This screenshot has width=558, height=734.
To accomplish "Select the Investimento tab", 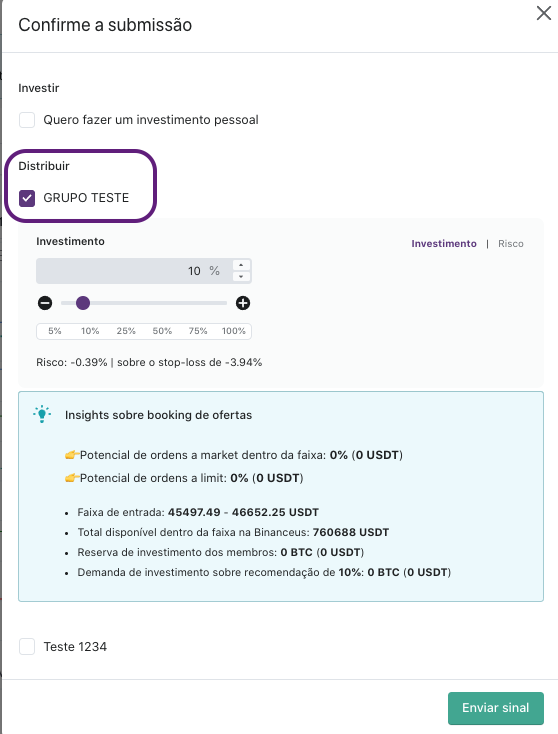I will (444, 243).
